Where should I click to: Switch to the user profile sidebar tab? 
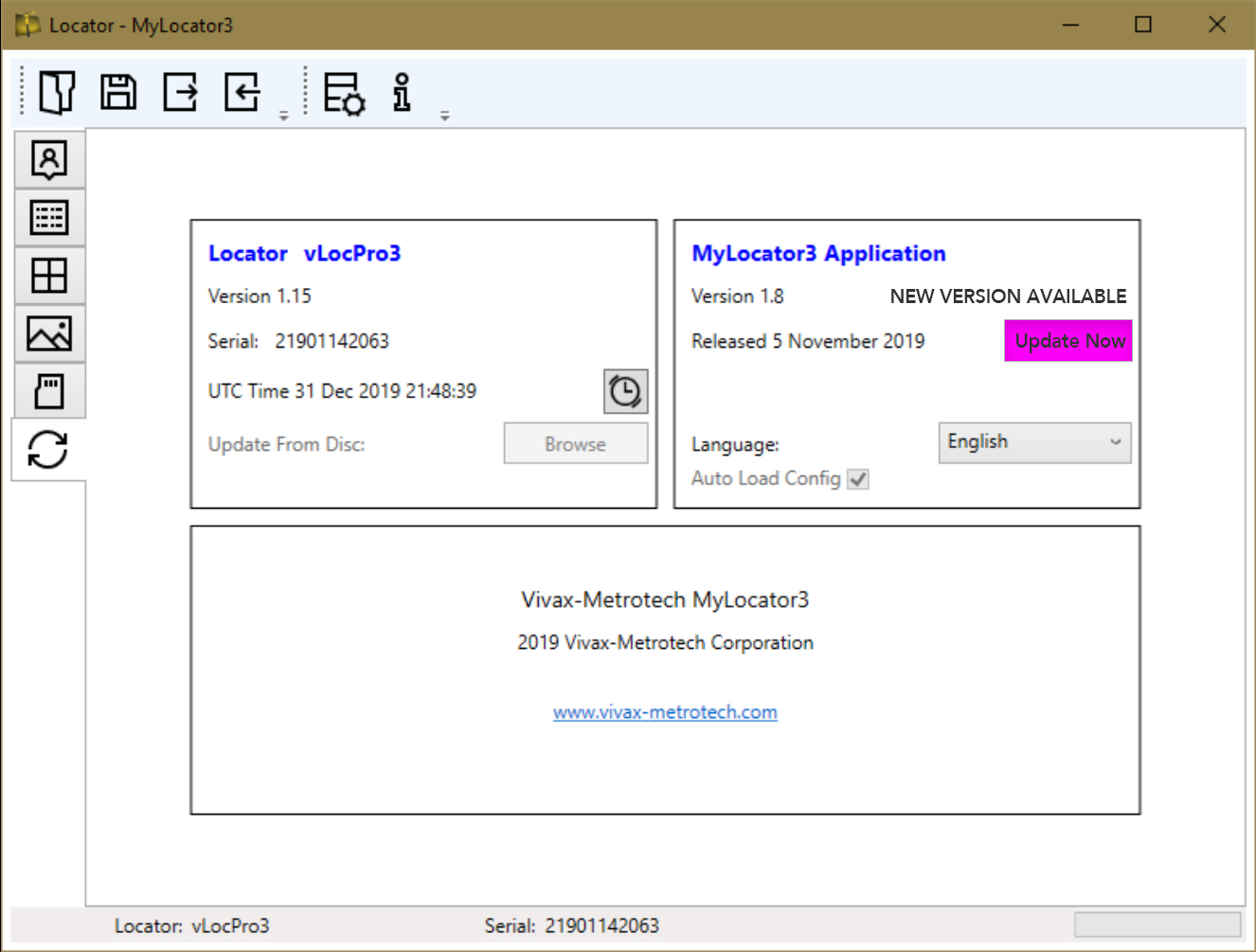49,159
